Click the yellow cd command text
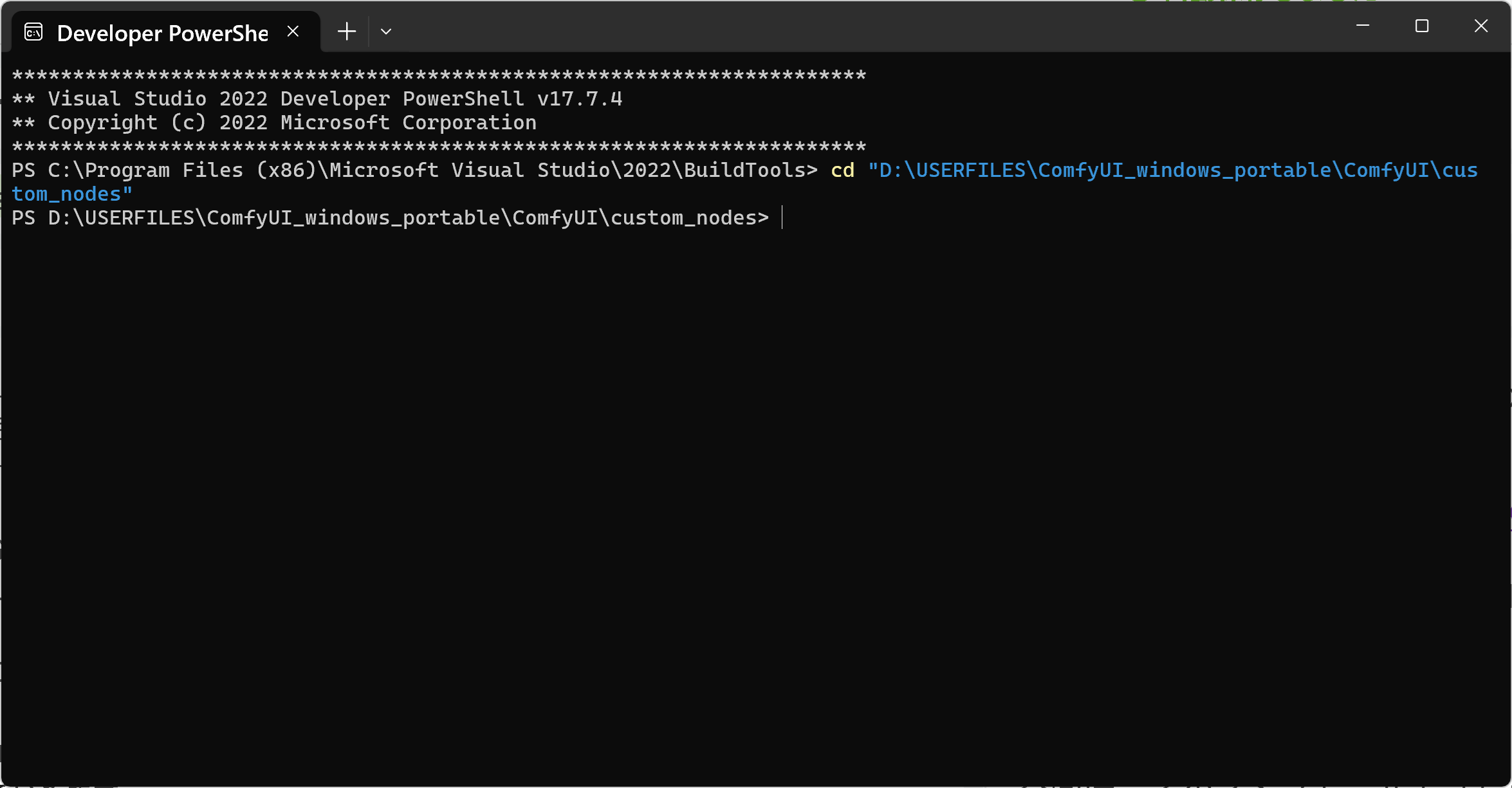Viewport: 1512px width, 788px height. coord(842,170)
